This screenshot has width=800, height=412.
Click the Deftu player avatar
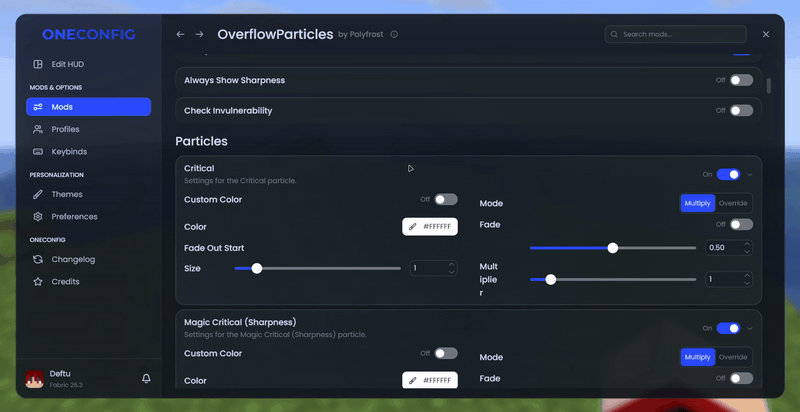click(x=35, y=379)
